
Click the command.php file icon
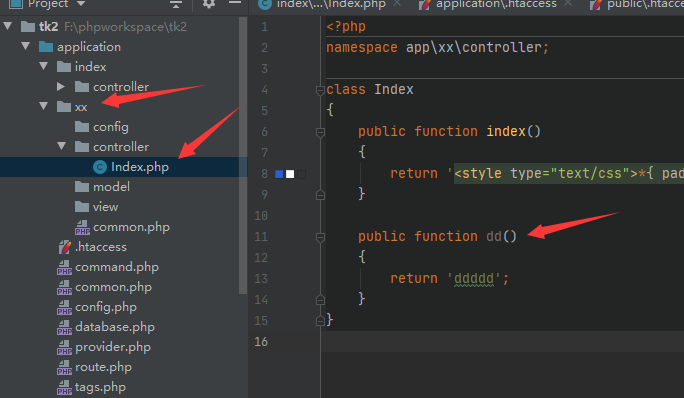pos(64,267)
